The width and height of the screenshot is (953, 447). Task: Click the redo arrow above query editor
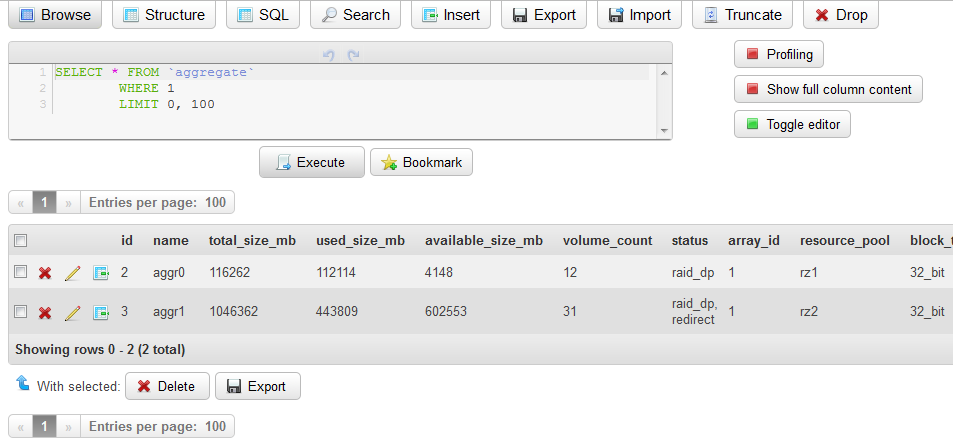coord(353,55)
